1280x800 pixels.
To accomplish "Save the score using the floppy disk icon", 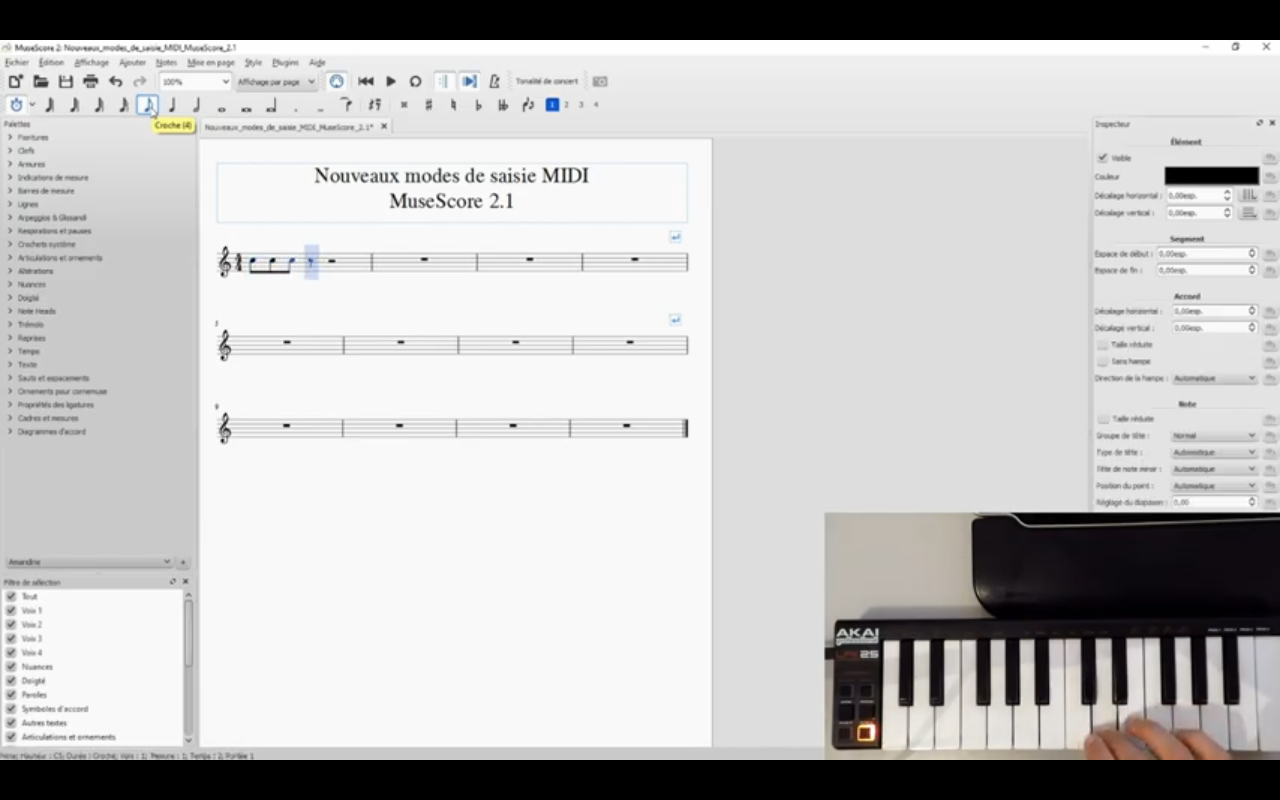I will [x=66, y=81].
